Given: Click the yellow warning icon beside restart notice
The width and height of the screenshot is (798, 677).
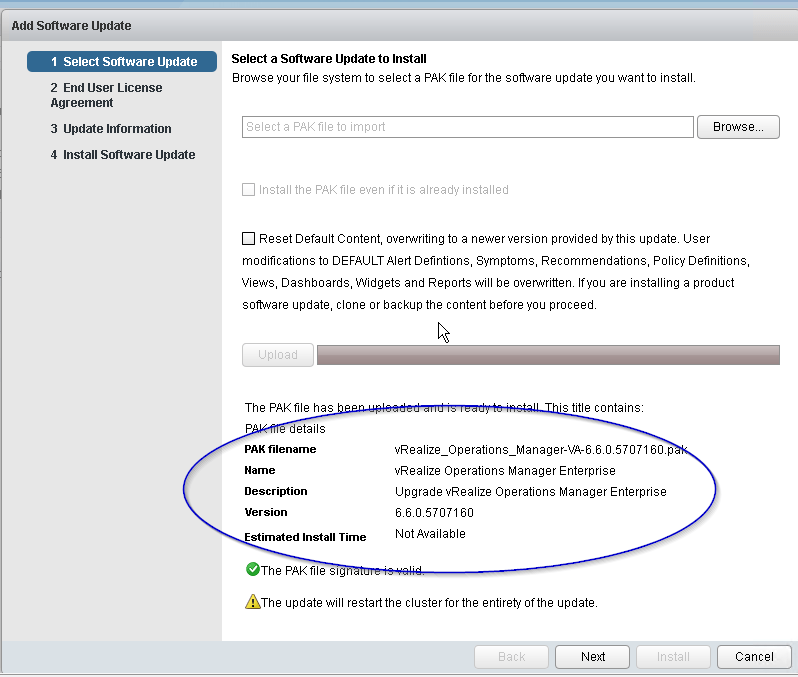Looking at the screenshot, I should coord(252,602).
